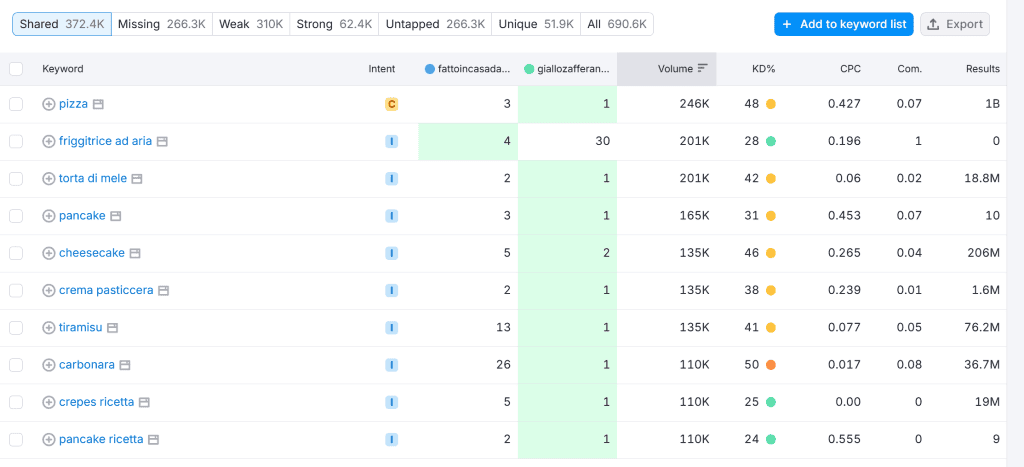Open the crema pasticcera keyword link
Viewport: 1024px width, 467px height.
[106, 290]
